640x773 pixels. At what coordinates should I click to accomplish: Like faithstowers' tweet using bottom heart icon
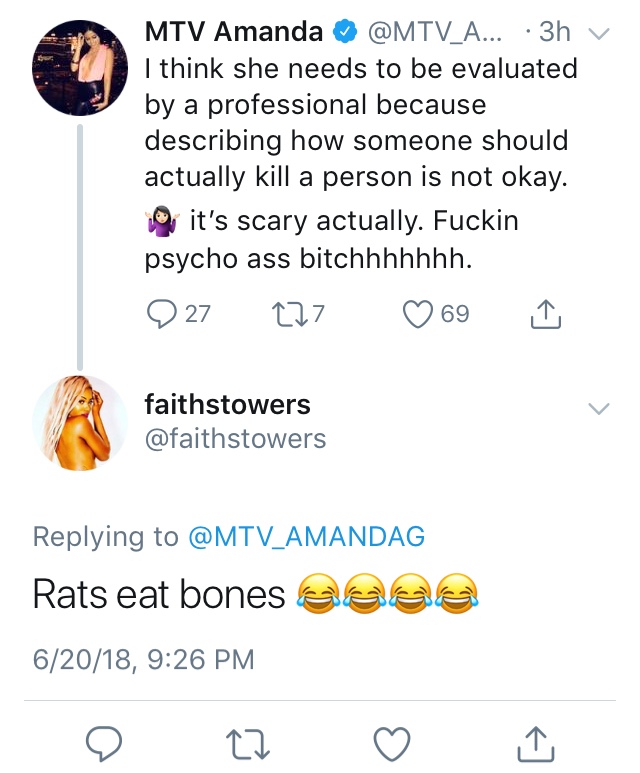coord(392,744)
